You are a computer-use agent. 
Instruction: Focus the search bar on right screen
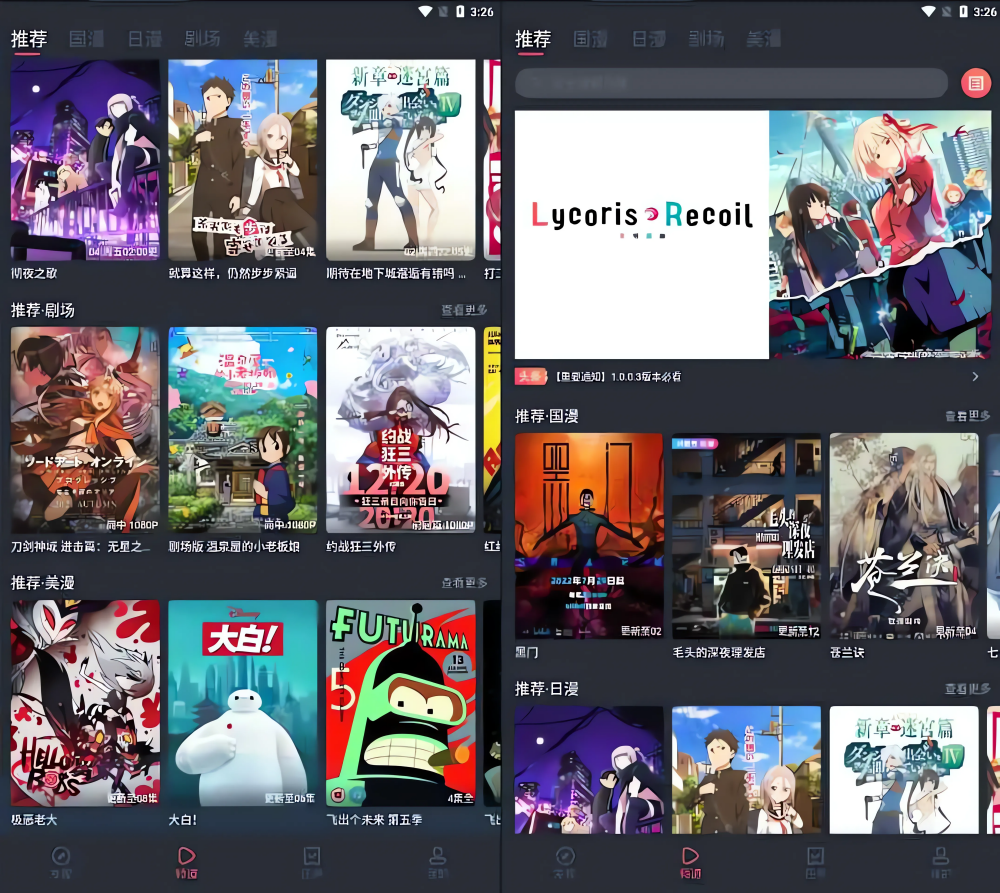point(732,83)
